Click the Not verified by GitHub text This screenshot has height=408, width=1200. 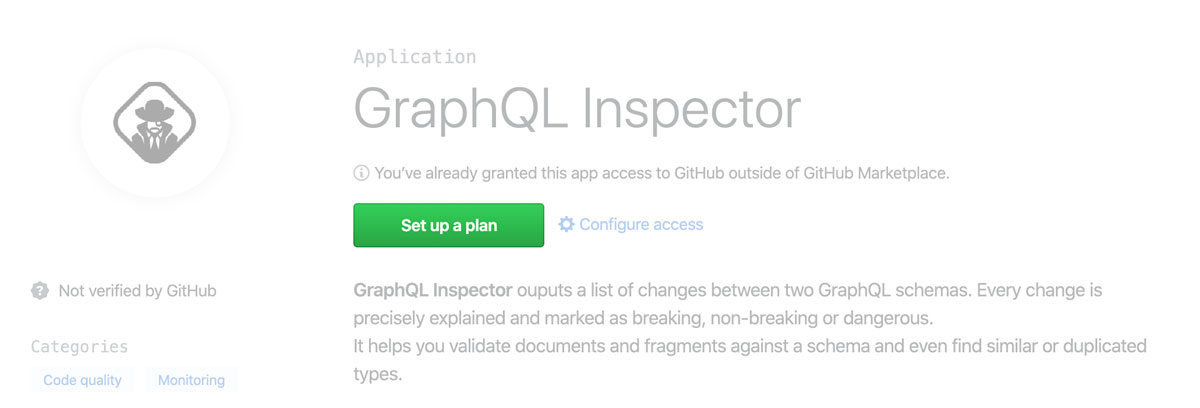(137, 291)
